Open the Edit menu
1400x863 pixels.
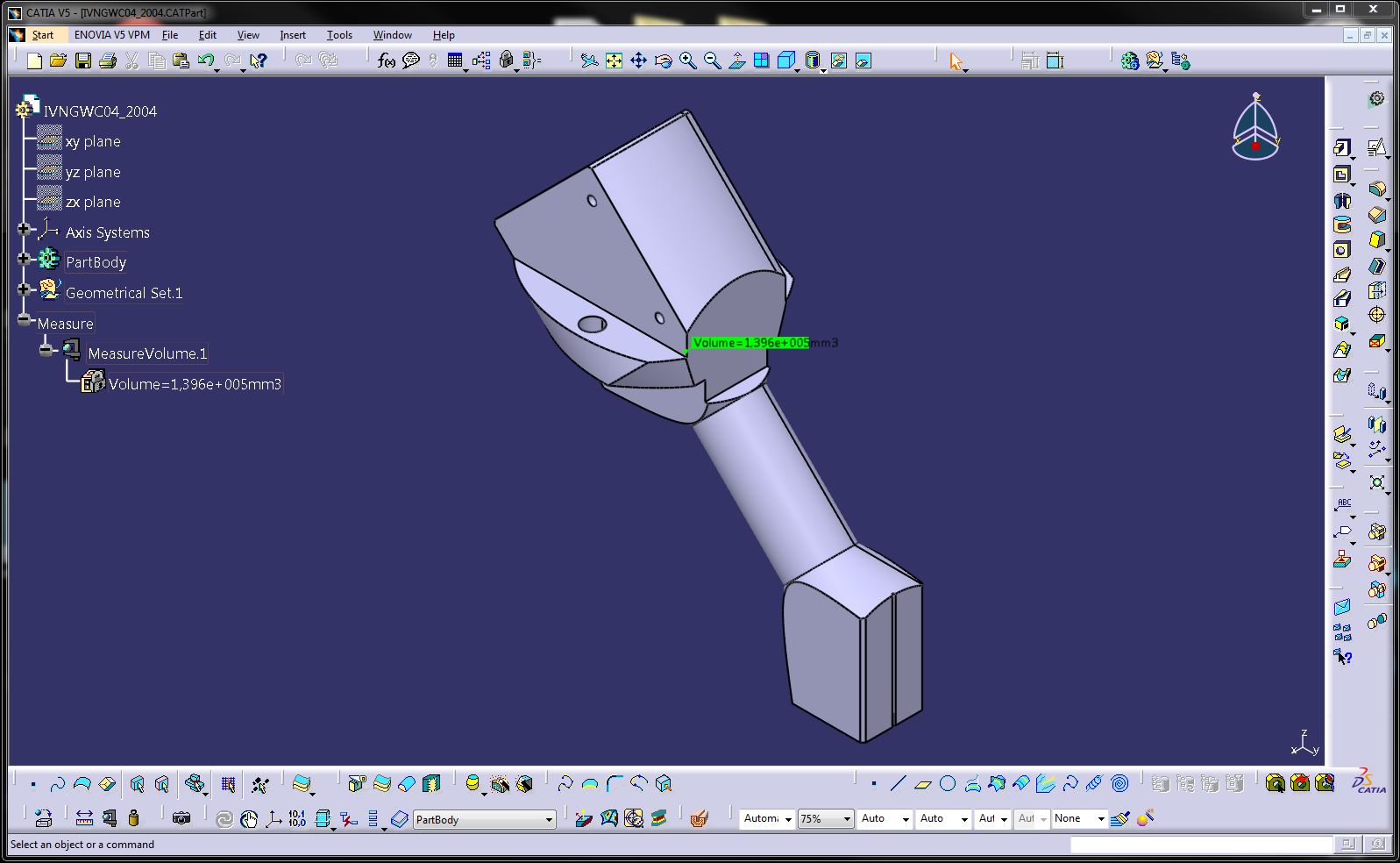pos(207,35)
